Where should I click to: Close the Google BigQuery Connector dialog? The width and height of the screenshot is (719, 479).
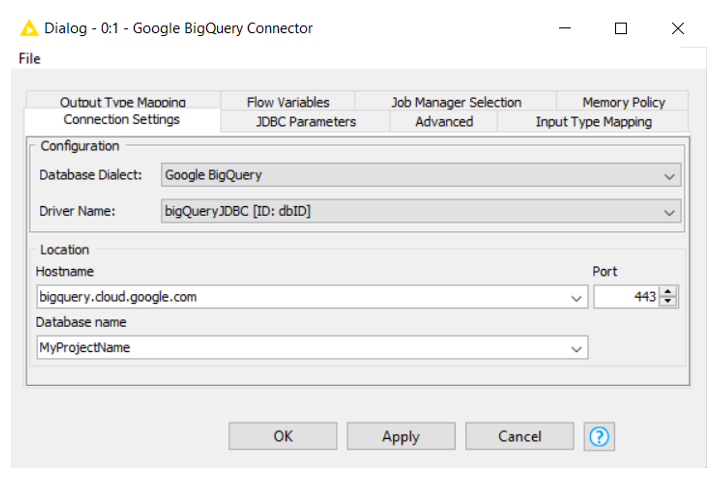click(x=678, y=28)
